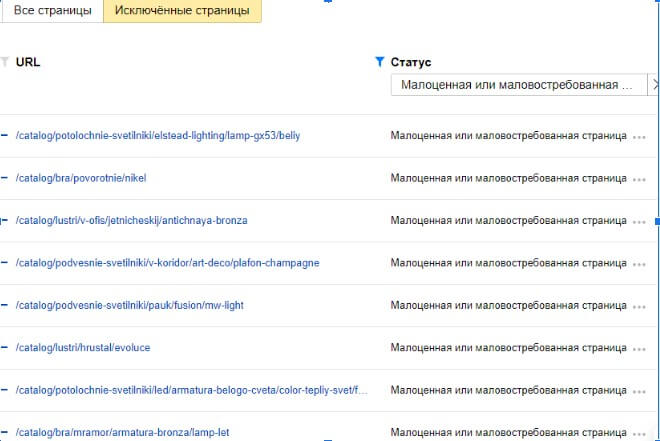This screenshot has height=441, width=660.
Task: Click the dash icon before the hrustal/evoluce row
Action: pos(4,348)
